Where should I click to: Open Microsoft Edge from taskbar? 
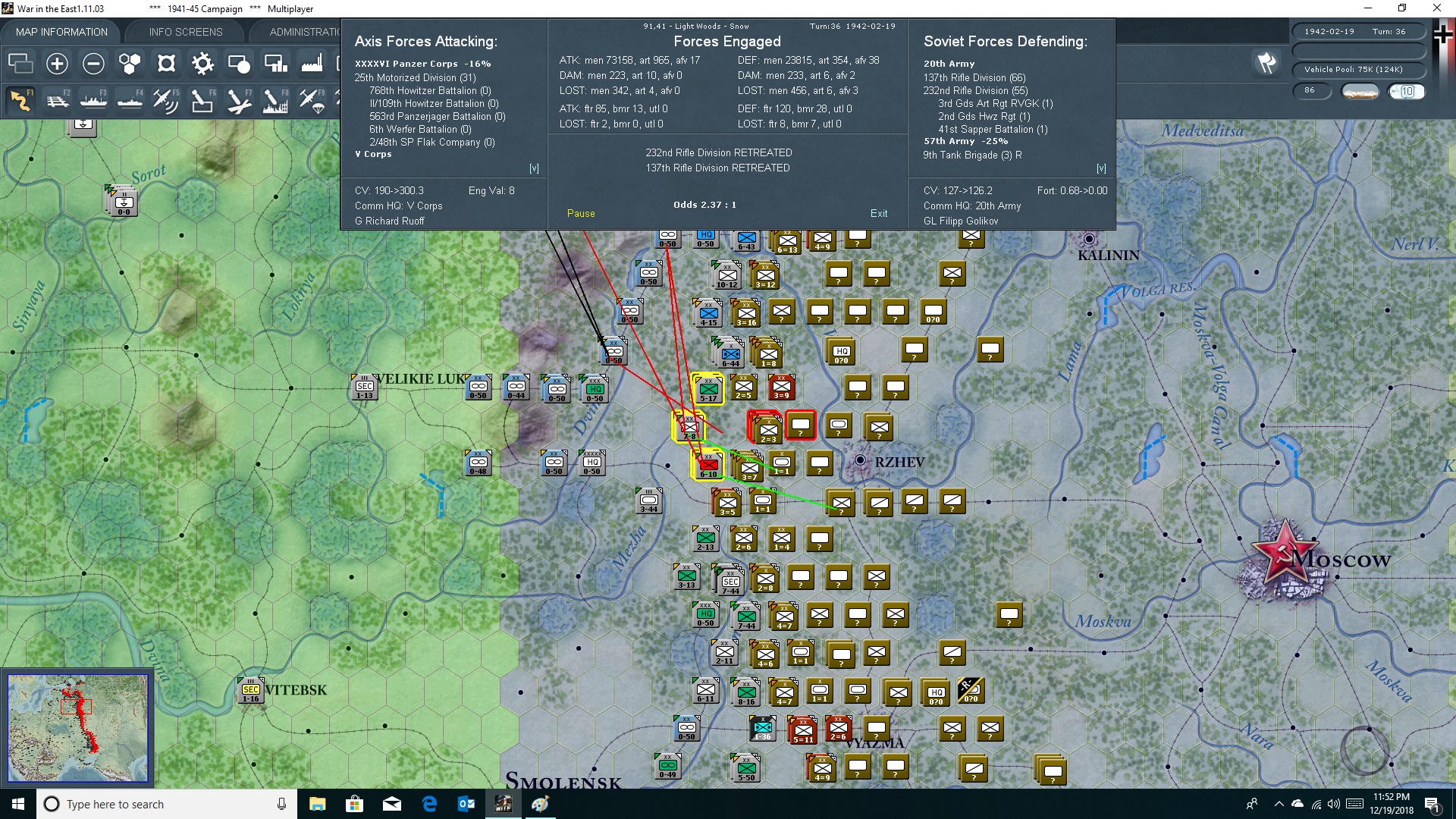click(429, 804)
